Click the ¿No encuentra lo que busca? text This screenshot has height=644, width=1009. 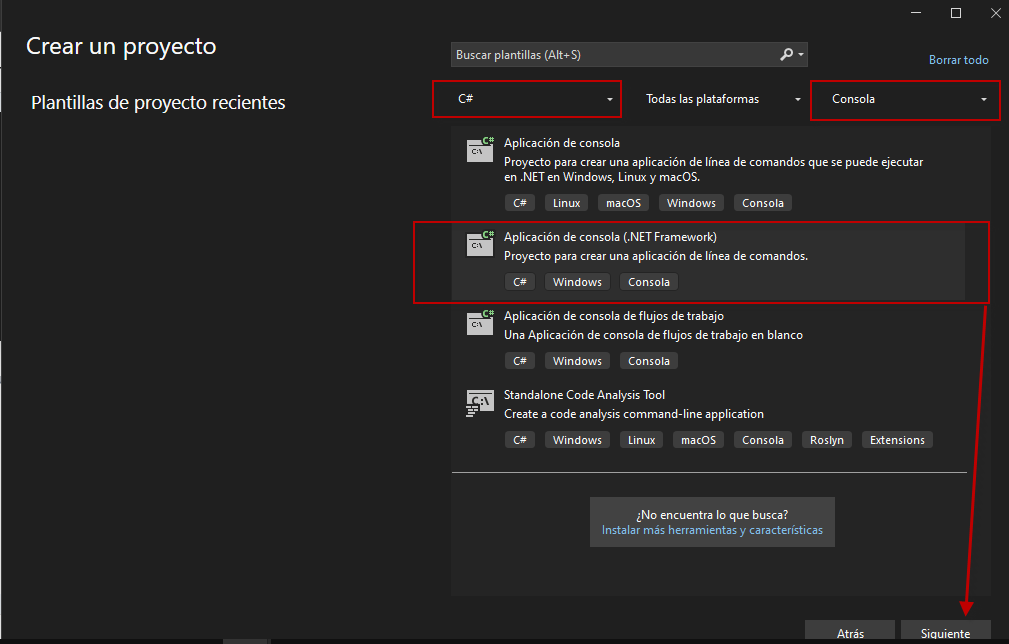[712, 515]
